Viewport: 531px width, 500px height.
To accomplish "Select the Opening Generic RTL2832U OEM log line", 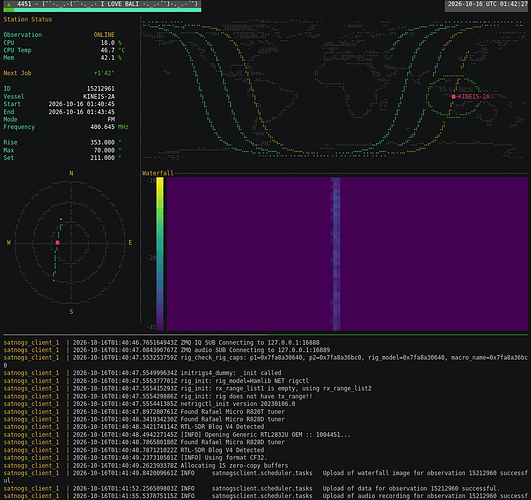I will 266,435.
